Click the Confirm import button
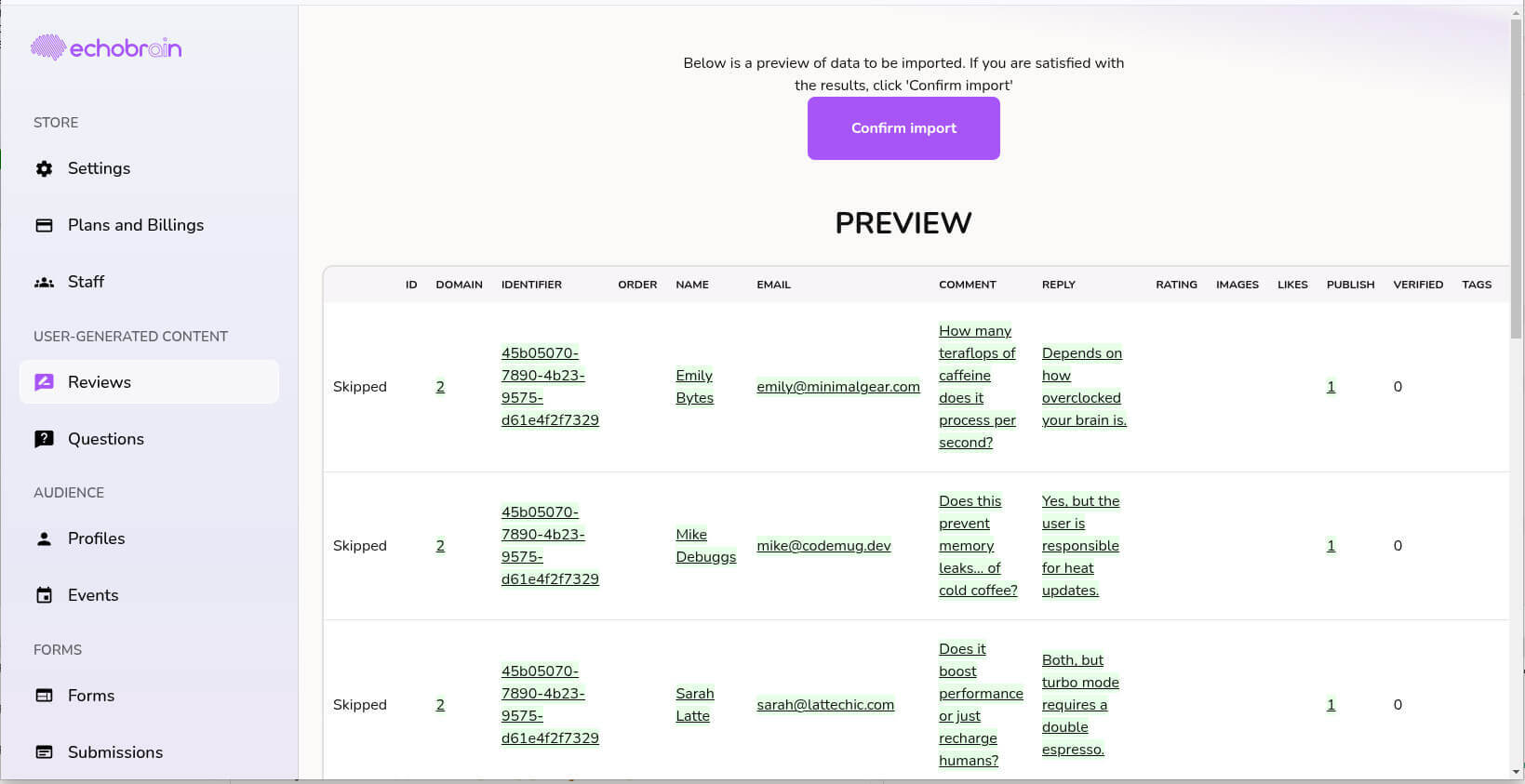Image resolution: width=1525 pixels, height=784 pixels. pos(903,128)
